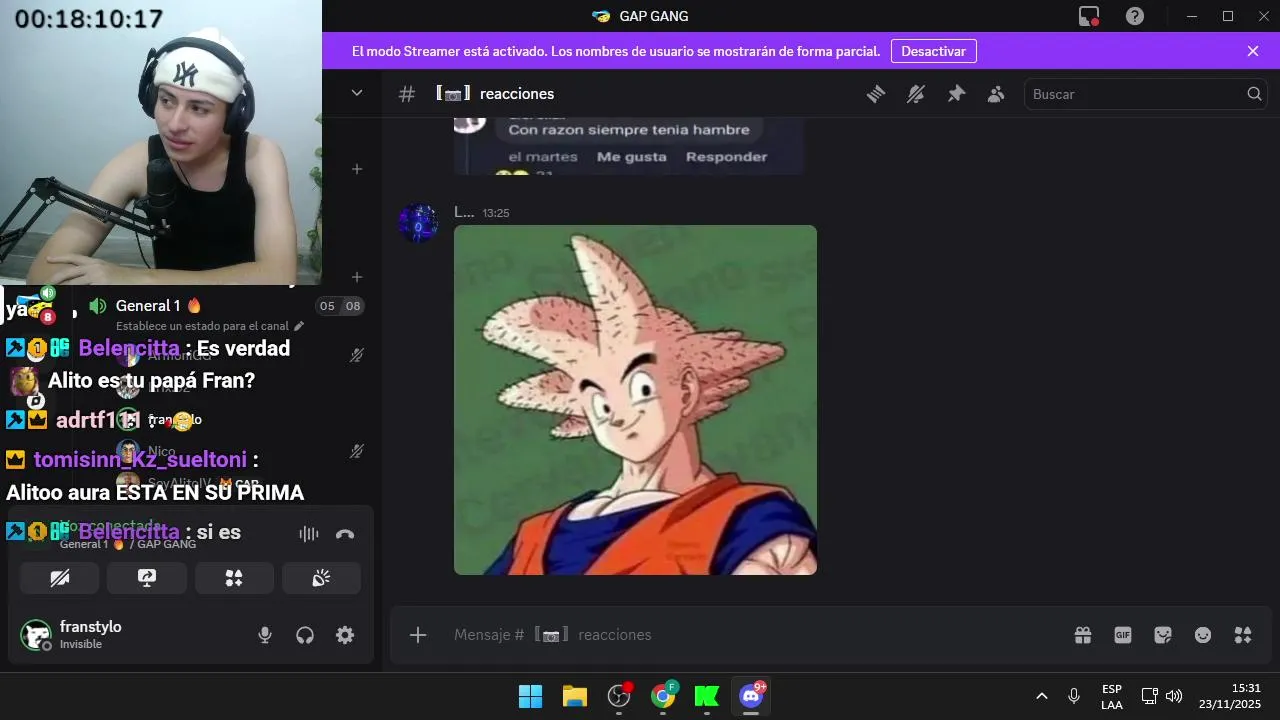Open the emoji picker

pos(1203,635)
